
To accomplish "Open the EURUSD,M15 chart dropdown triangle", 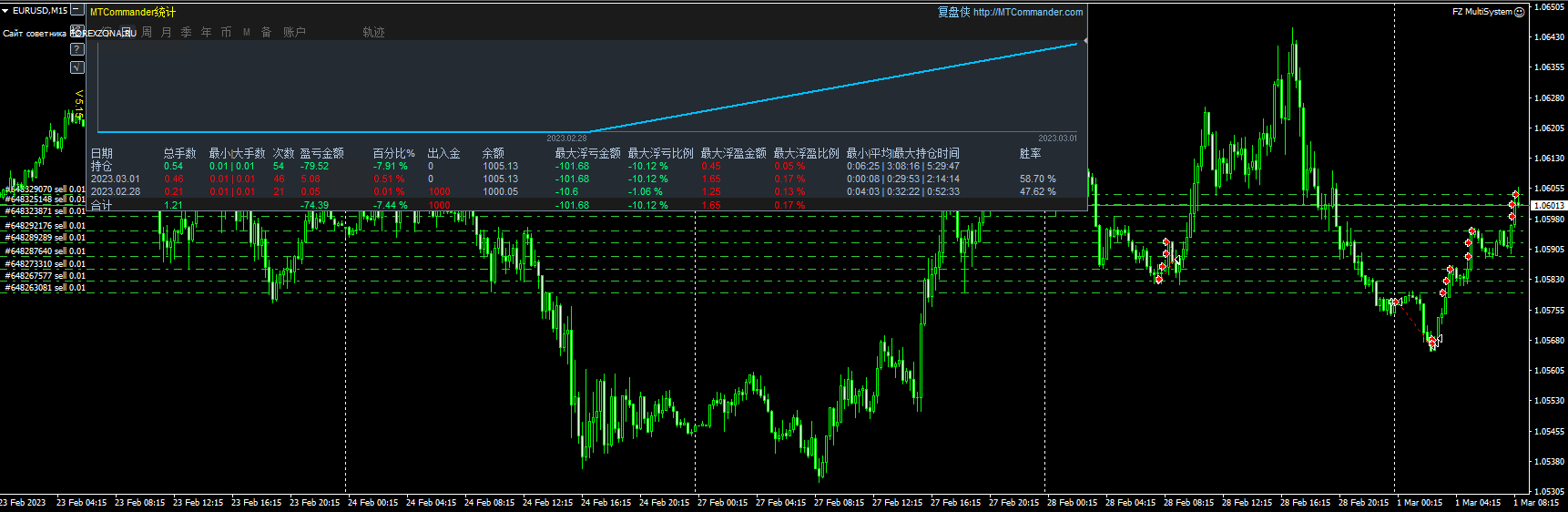I will pos(5,11).
